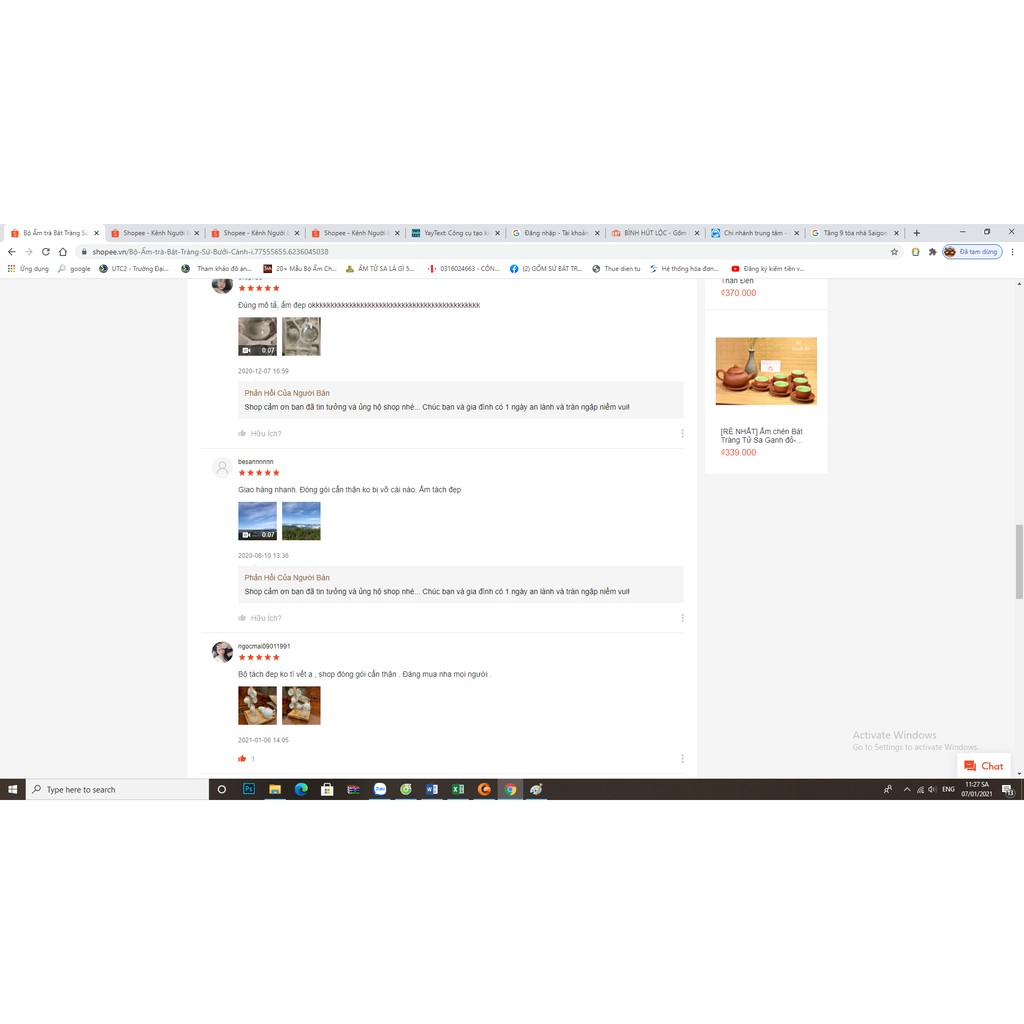Open Microsoft Word from the taskbar
1024x1024 pixels.
pyautogui.click(x=432, y=789)
